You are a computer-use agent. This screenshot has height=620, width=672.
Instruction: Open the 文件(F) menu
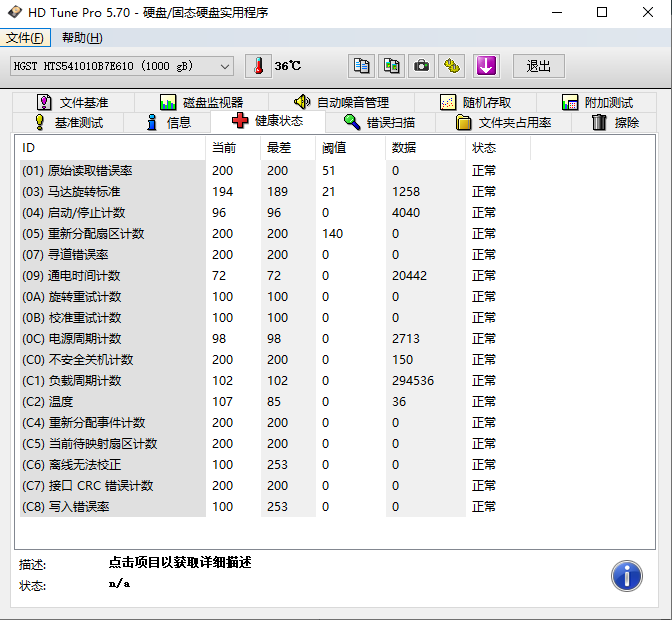[x=25, y=38]
